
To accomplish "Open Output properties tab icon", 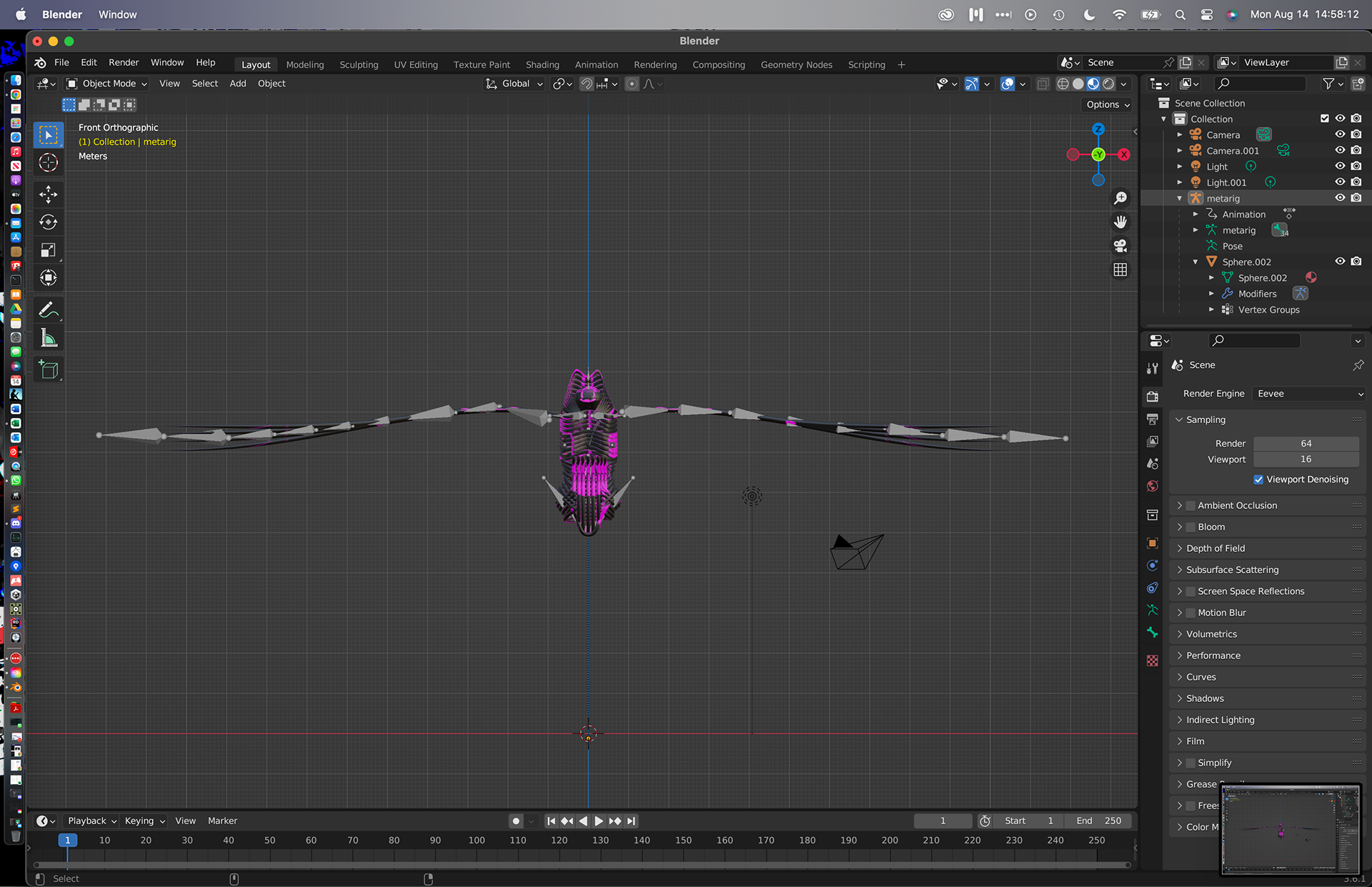I will click(1152, 419).
